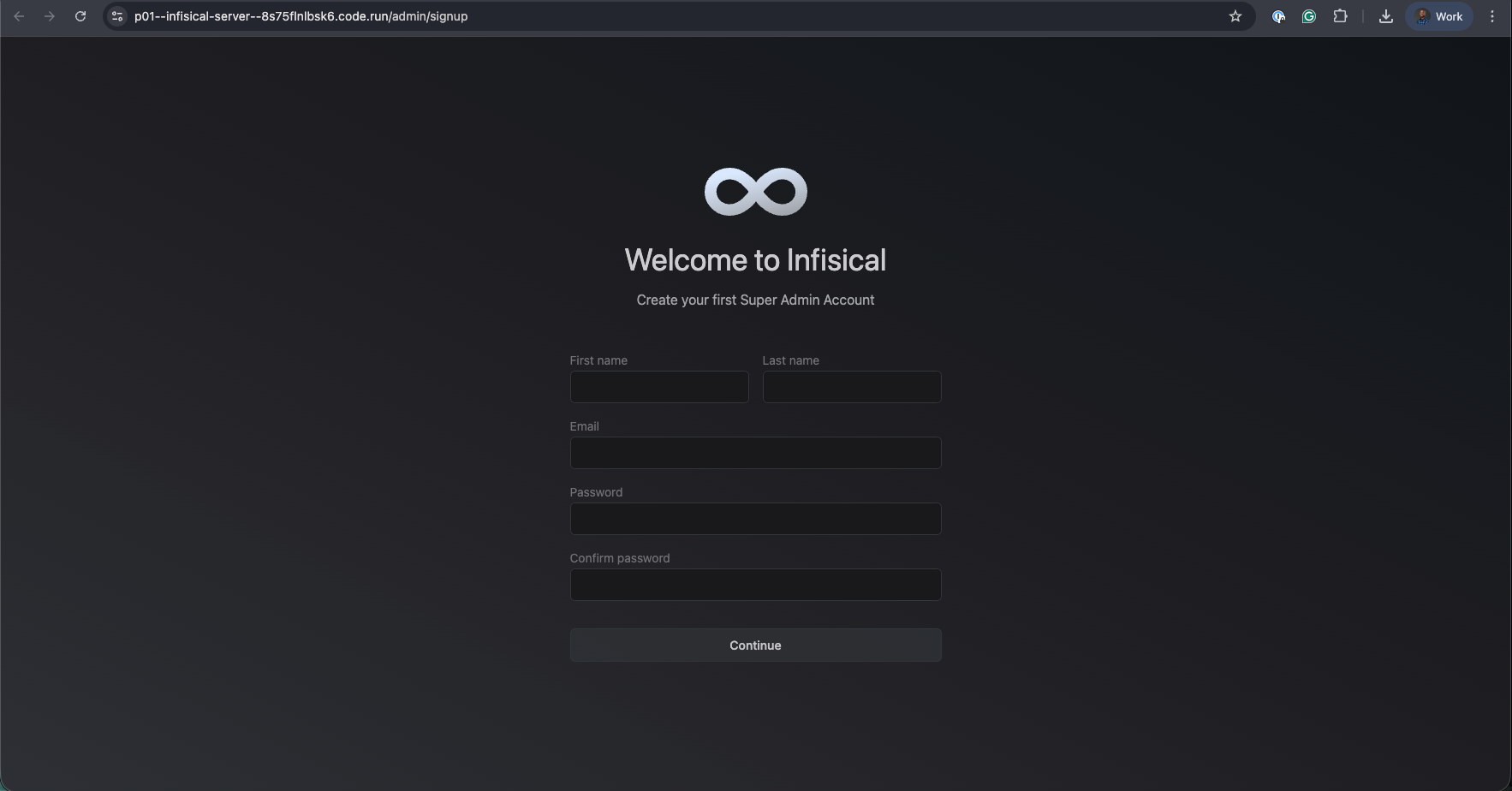This screenshot has width=1512, height=791.
Task: Click the Welcome to Infisical heading
Action: (755, 260)
